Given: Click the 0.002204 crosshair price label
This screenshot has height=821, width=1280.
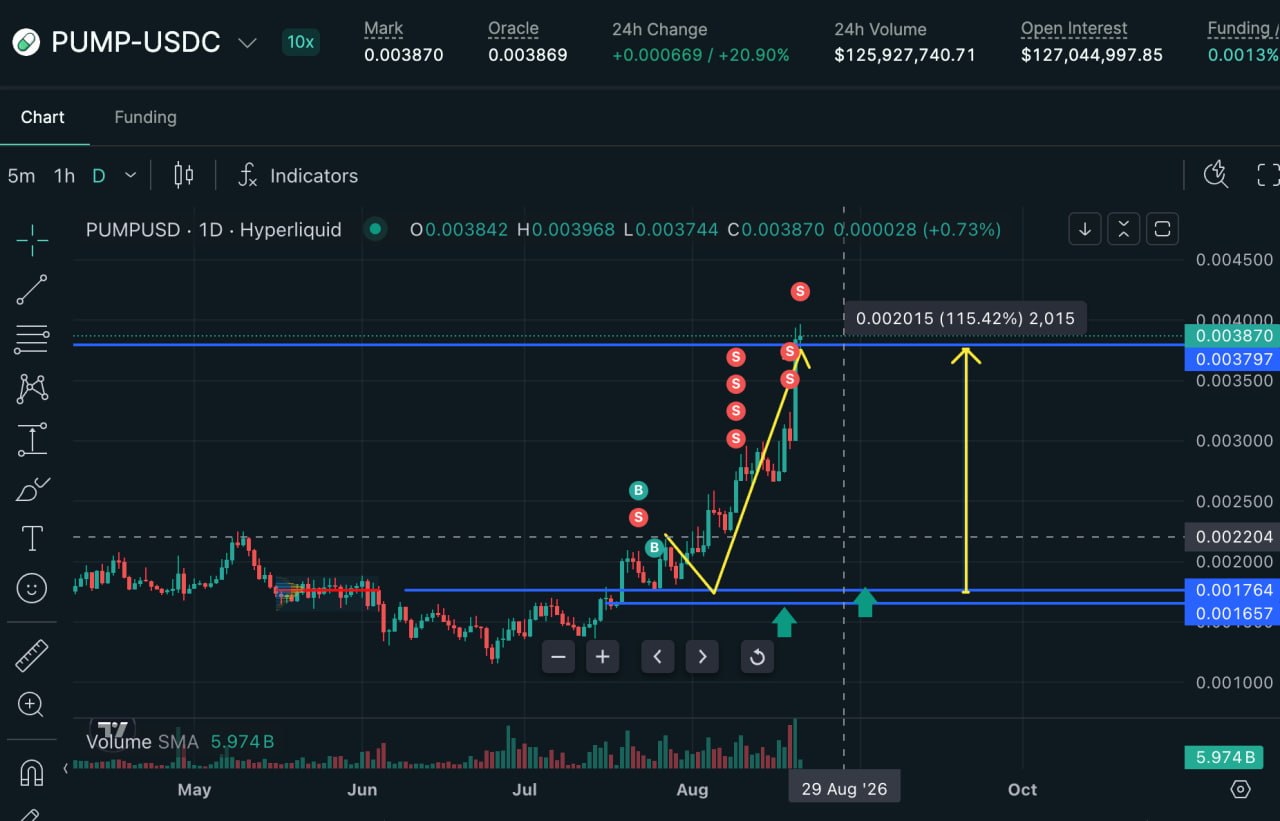Looking at the screenshot, I should (1231, 537).
